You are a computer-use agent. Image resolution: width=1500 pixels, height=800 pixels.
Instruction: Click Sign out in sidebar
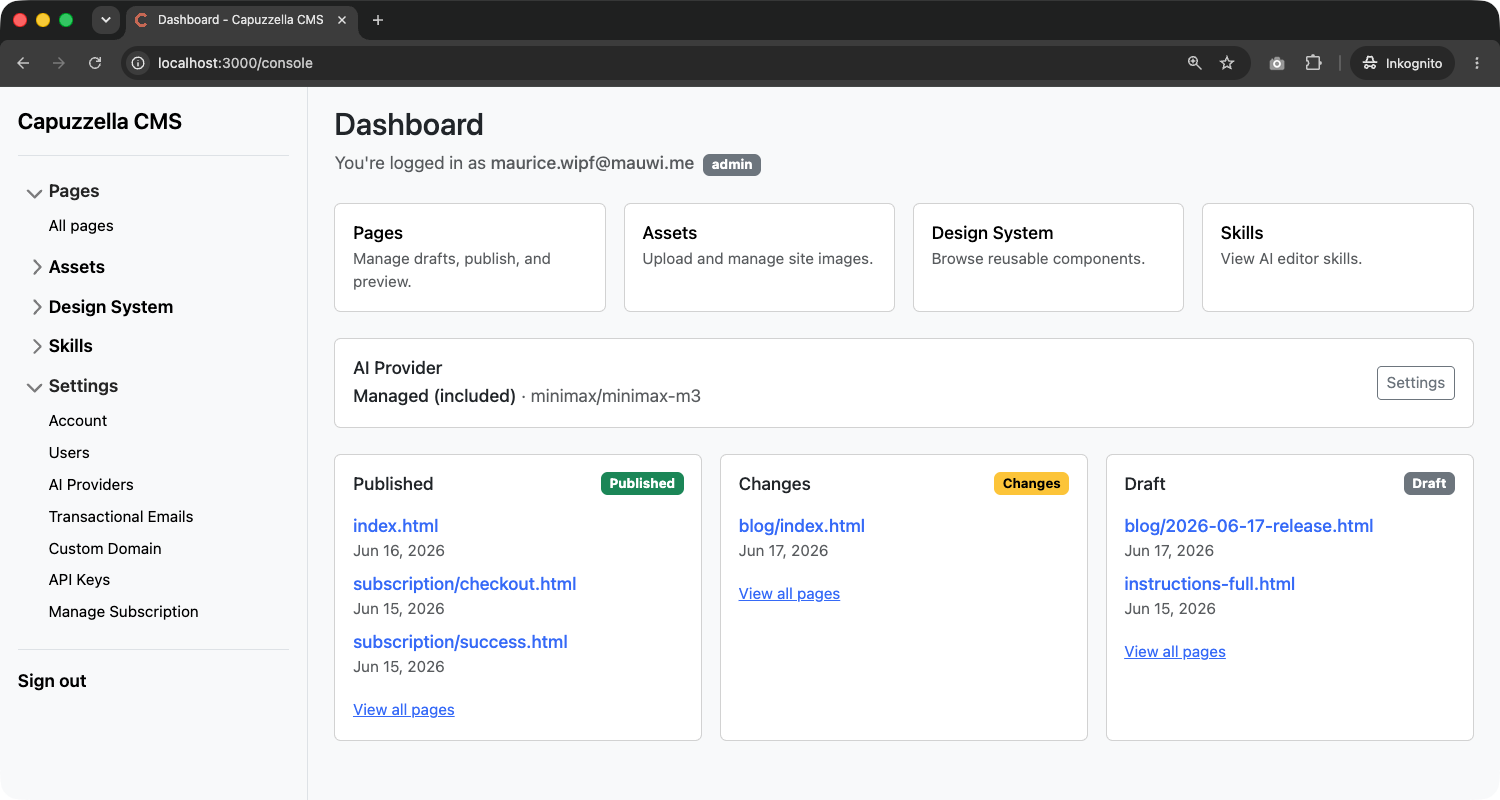point(52,681)
